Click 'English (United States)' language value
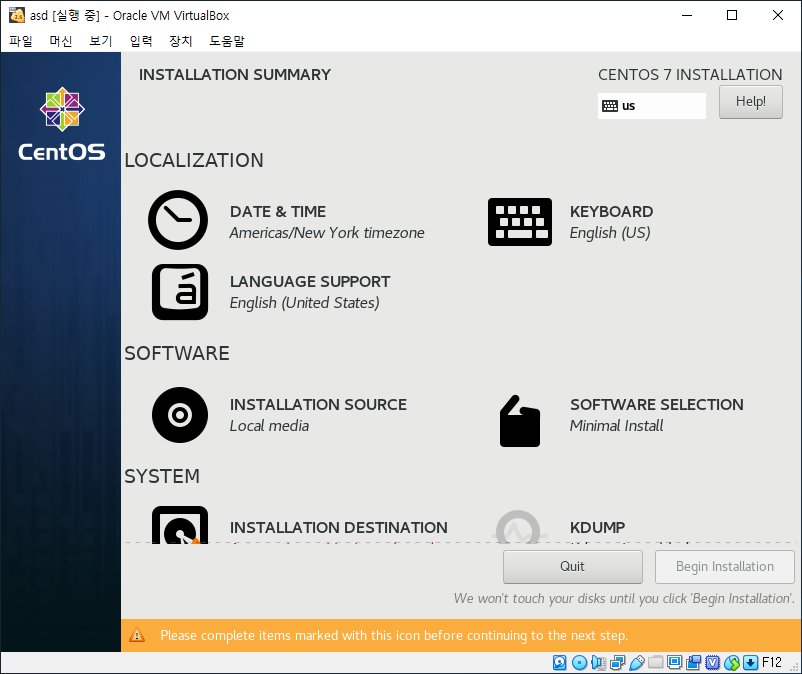 [304, 303]
